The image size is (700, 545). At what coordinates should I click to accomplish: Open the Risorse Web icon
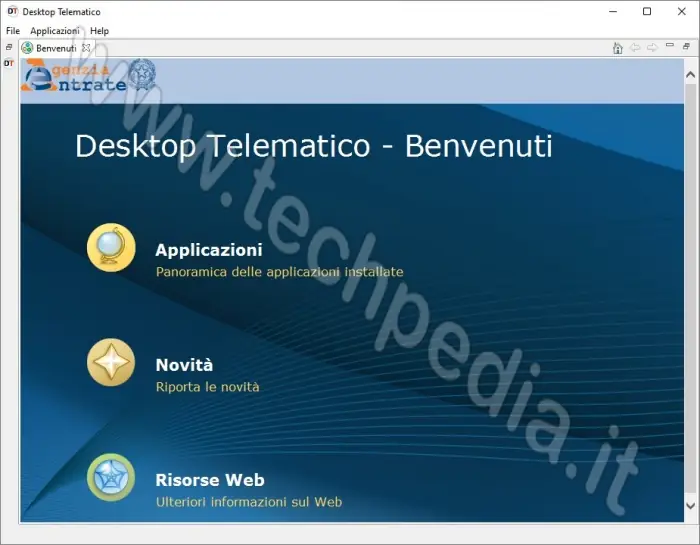point(111,478)
